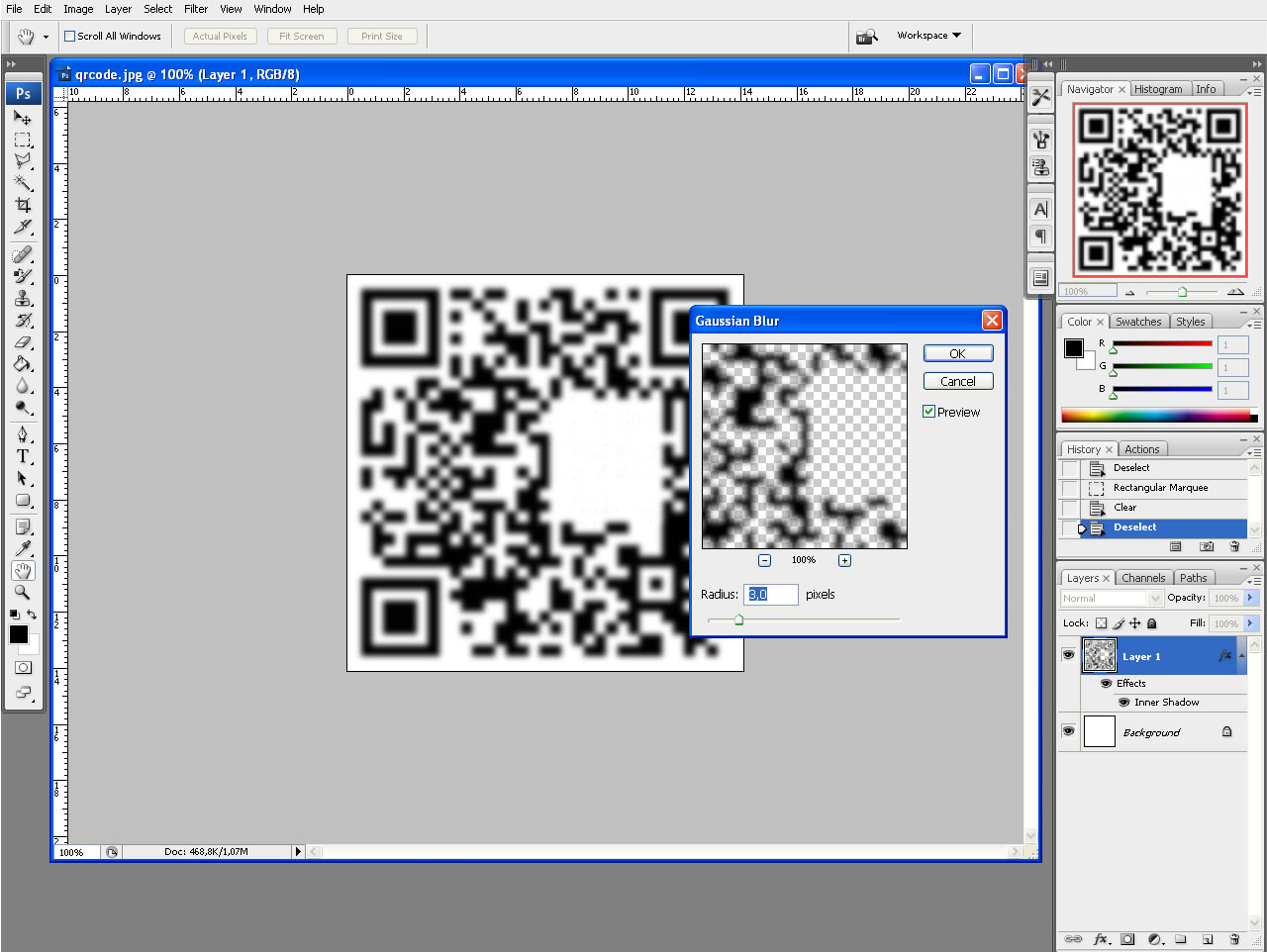
Task: Open the adjustment layer menu
Action: click(x=1155, y=939)
